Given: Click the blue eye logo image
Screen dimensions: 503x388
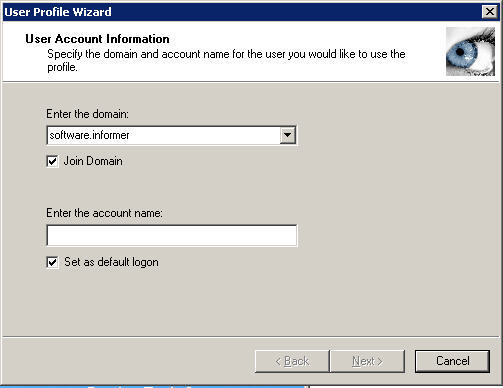Looking at the screenshot, I should [470, 51].
